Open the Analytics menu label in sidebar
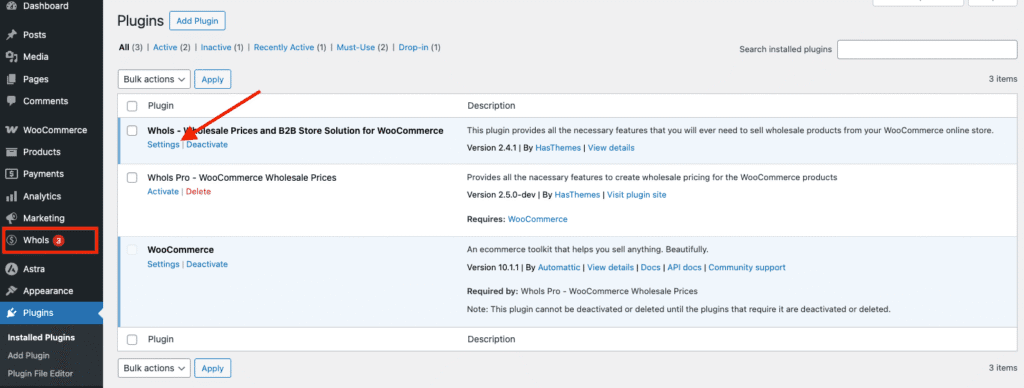 coord(42,197)
